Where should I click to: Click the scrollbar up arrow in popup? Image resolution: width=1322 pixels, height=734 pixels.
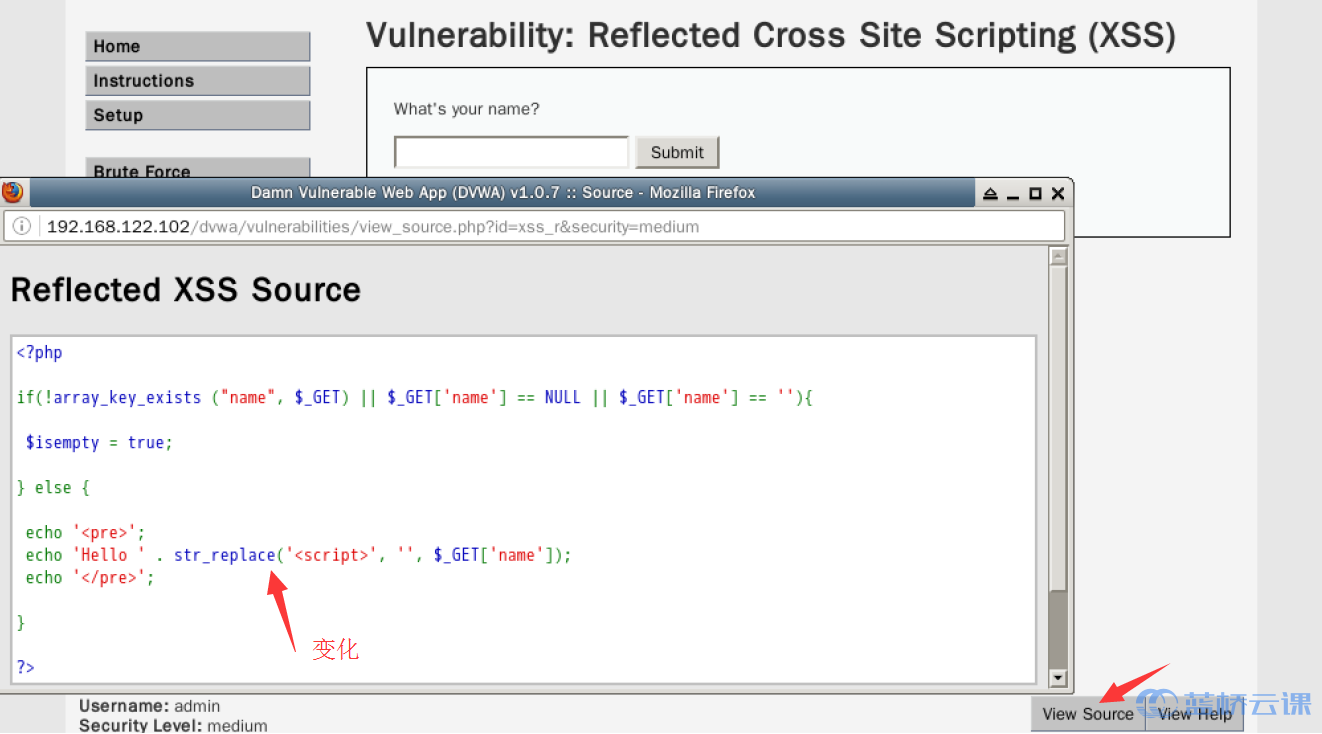click(1058, 256)
